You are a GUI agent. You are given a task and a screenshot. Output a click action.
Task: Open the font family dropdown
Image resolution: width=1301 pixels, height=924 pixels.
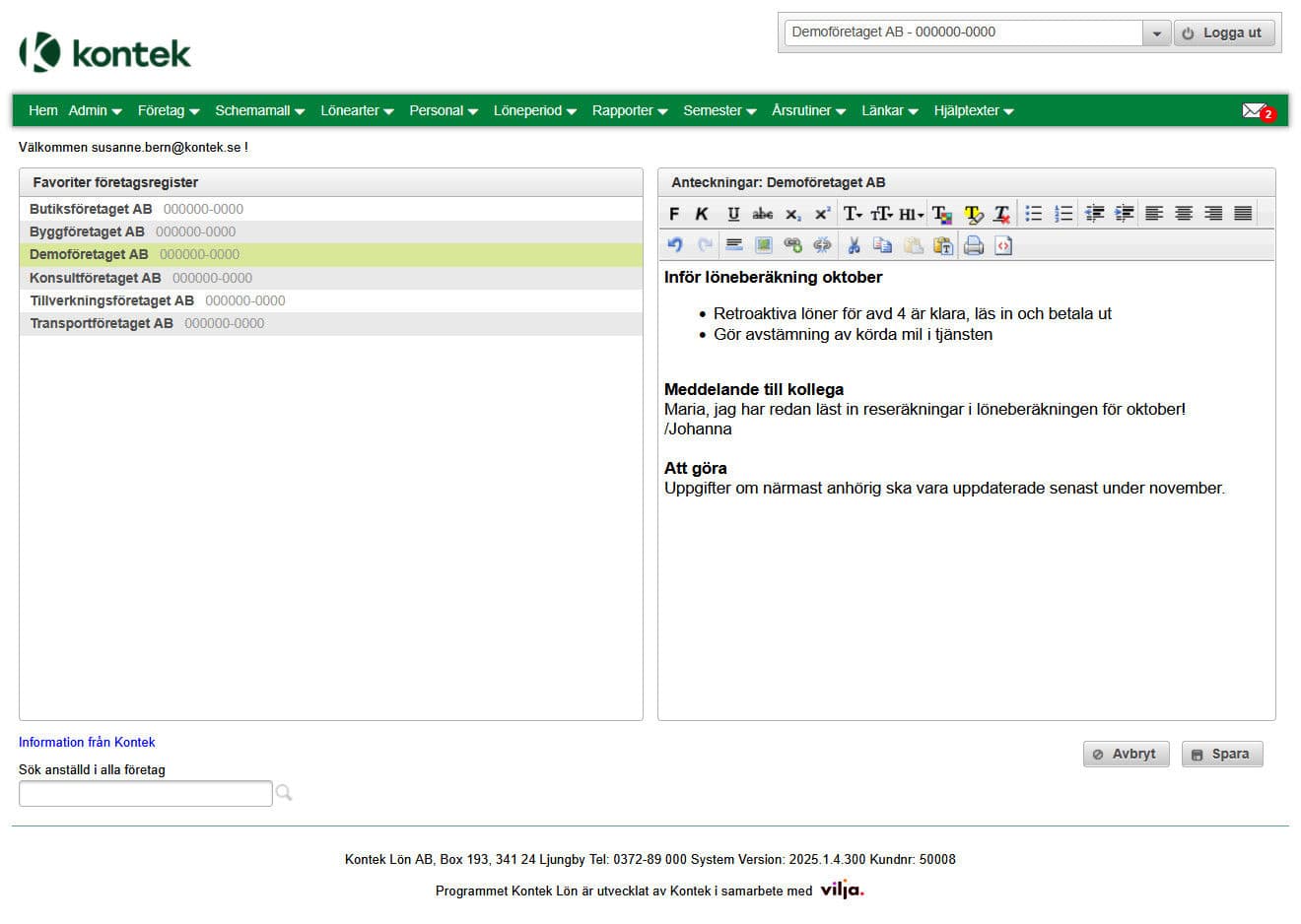click(x=853, y=214)
